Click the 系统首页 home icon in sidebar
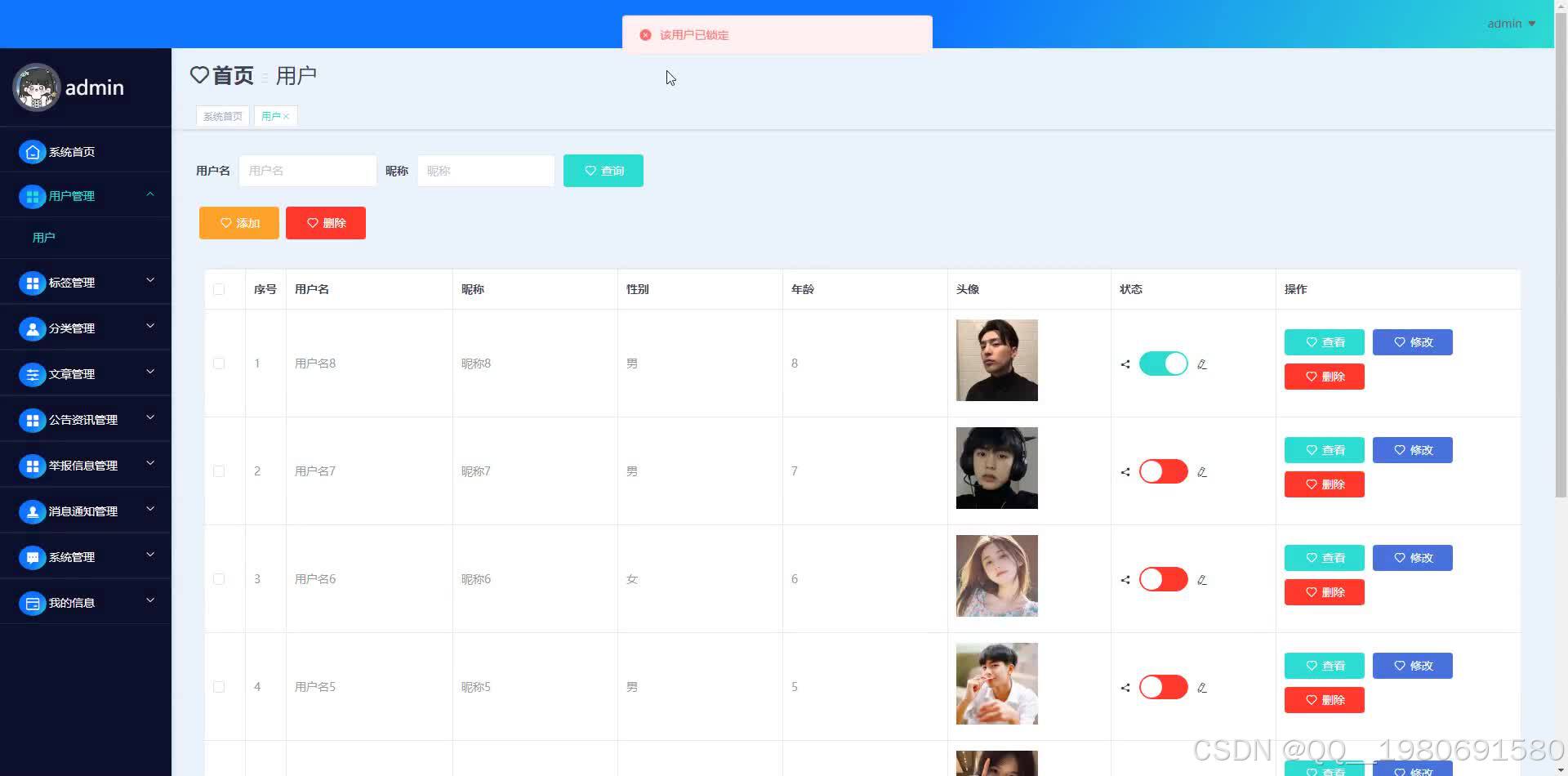Viewport: 1568px width, 776px height. (32, 152)
